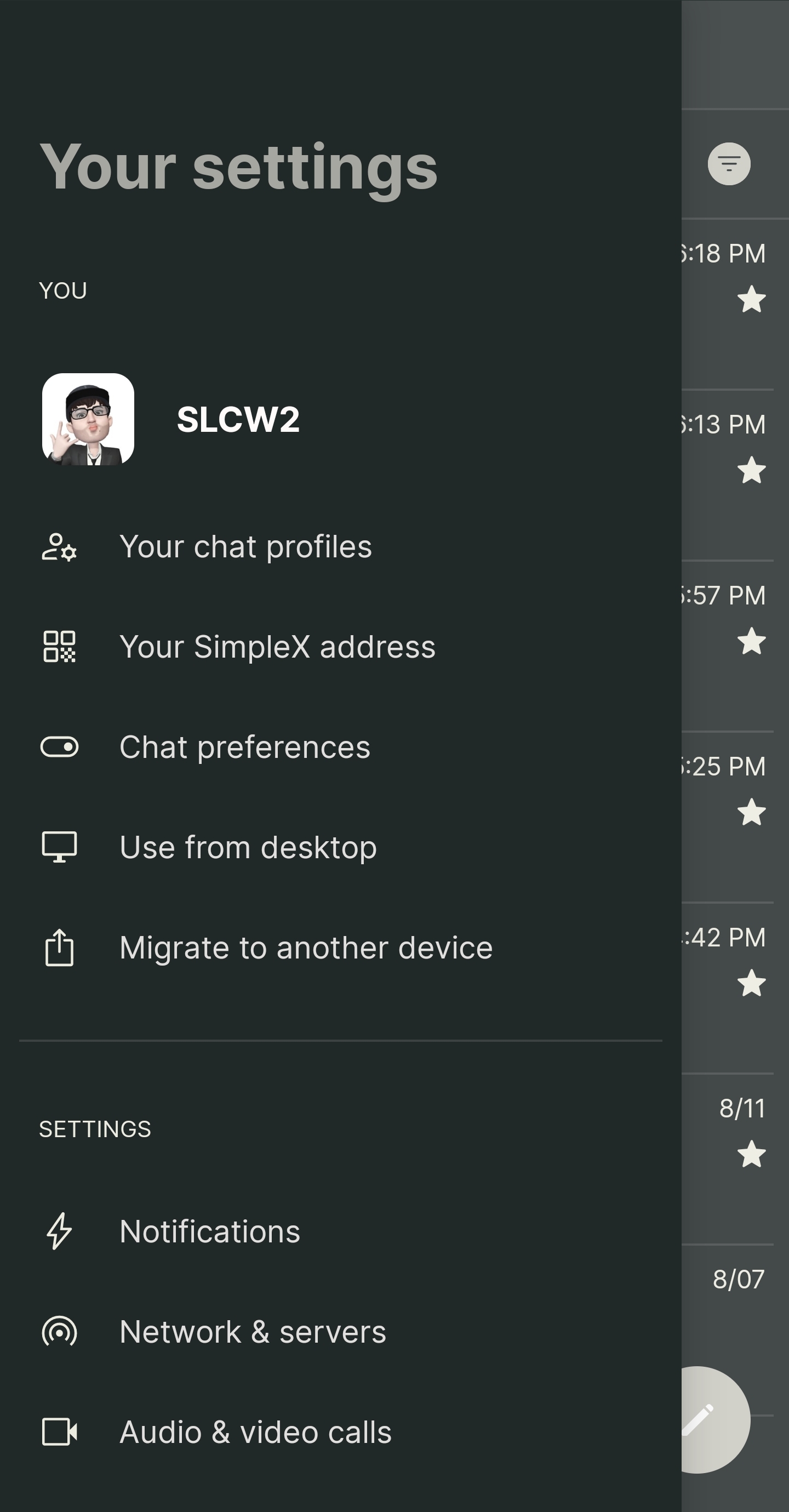This screenshot has width=789, height=1512.
Task: Tap the video camera icon
Action: point(59,1431)
